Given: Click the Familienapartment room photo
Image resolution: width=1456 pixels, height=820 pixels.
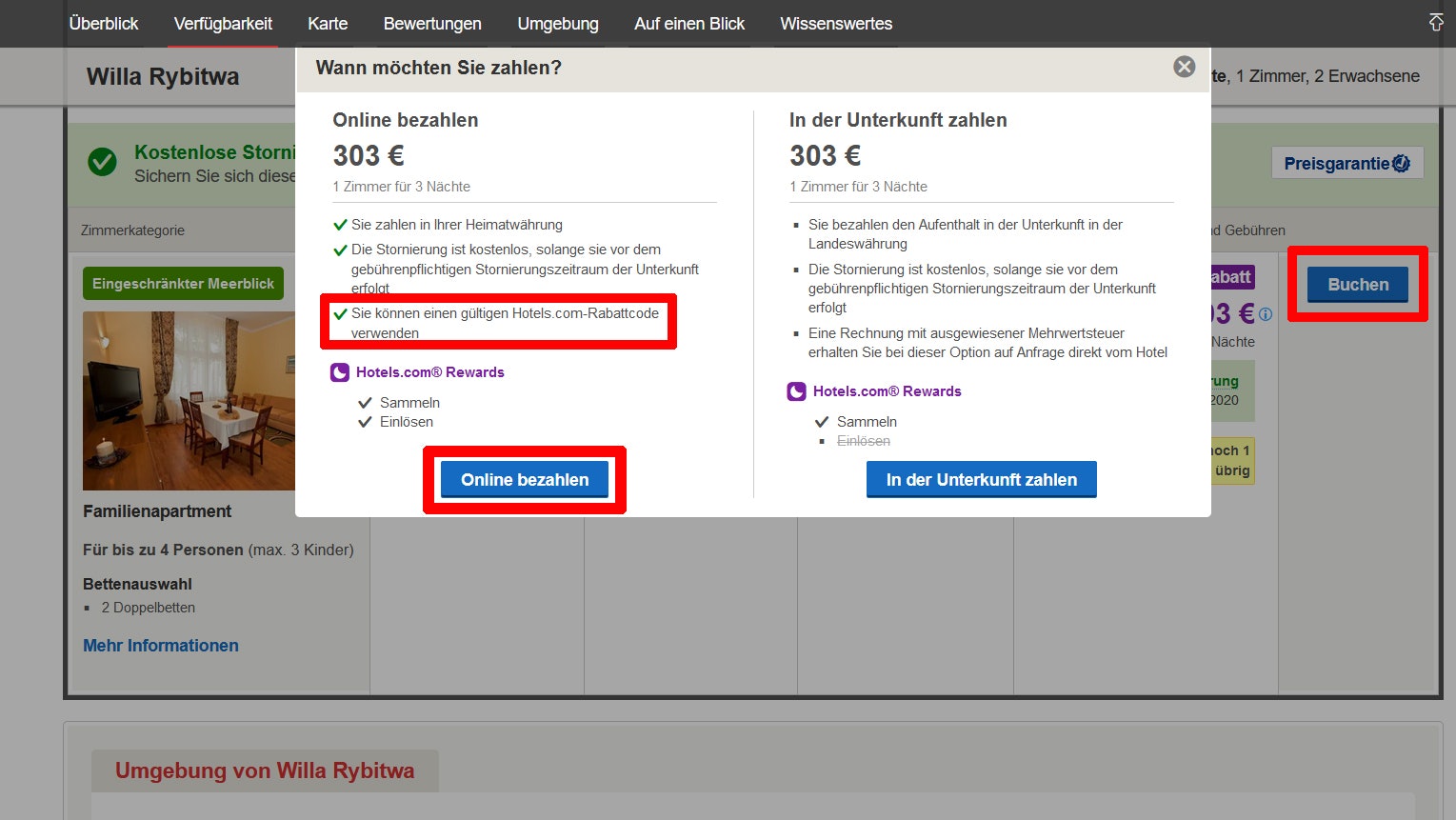Looking at the screenshot, I should coord(189,401).
